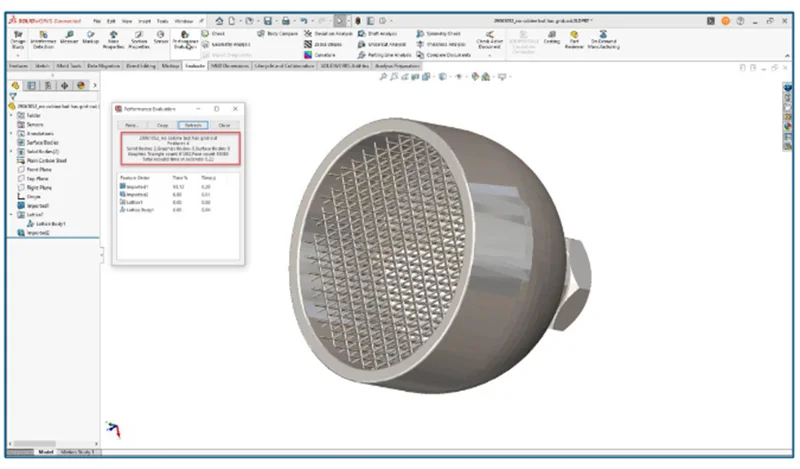Click the Performance Evaluation icon
Viewport: 800px width, 469px height.
click(186, 38)
